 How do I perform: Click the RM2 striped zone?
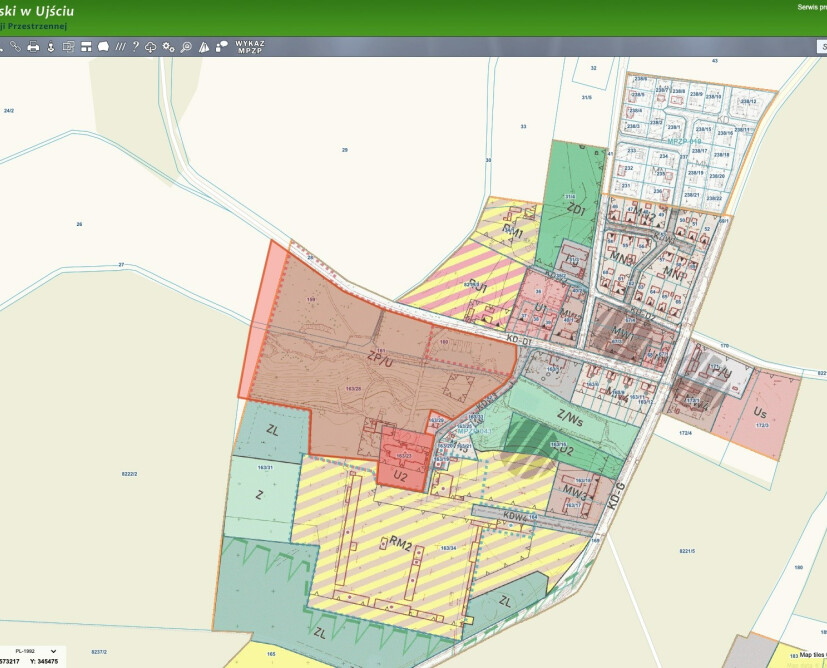click(x=401, y=544)
